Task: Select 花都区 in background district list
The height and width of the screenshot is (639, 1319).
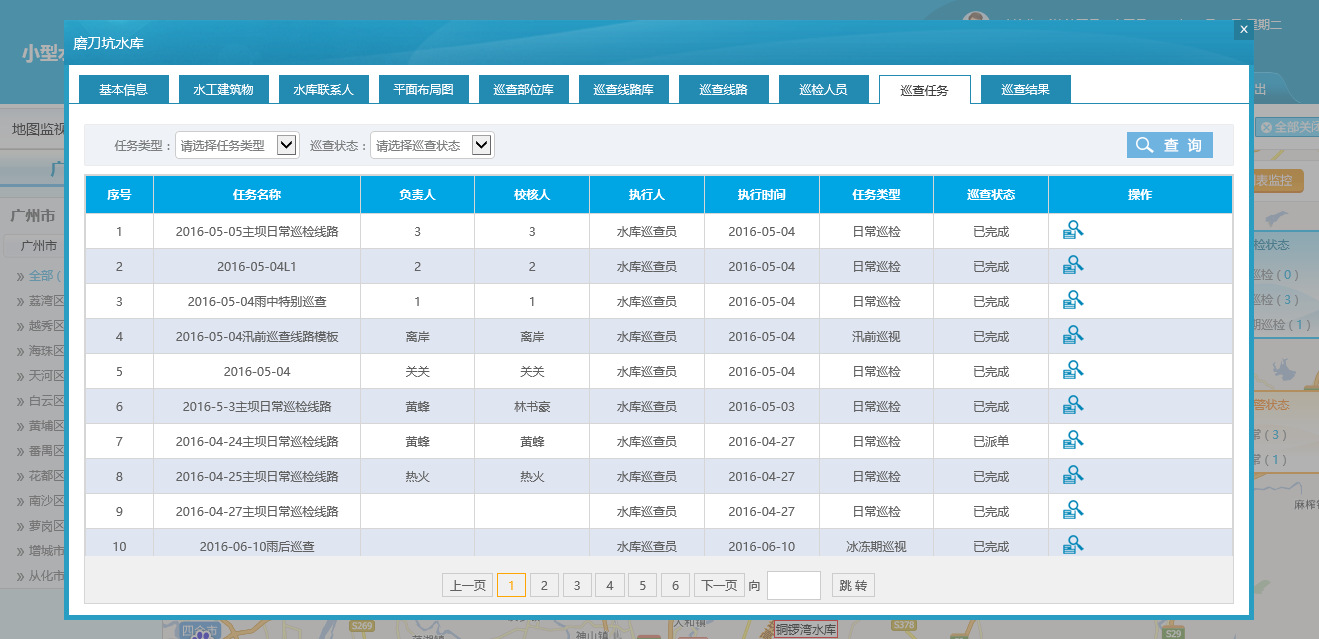Action: pyautogui.click(x=46, y=476)
